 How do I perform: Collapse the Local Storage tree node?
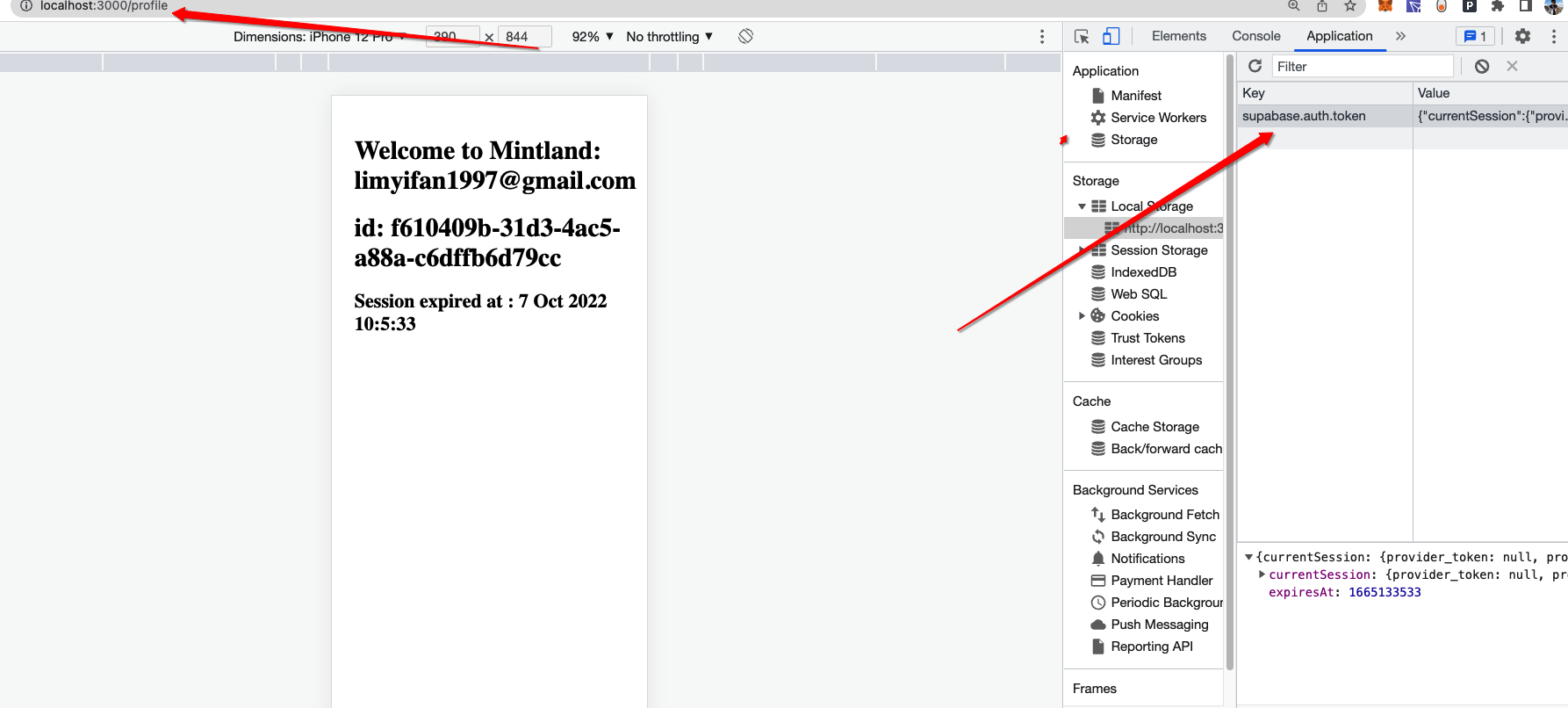tap(1082, 206)
